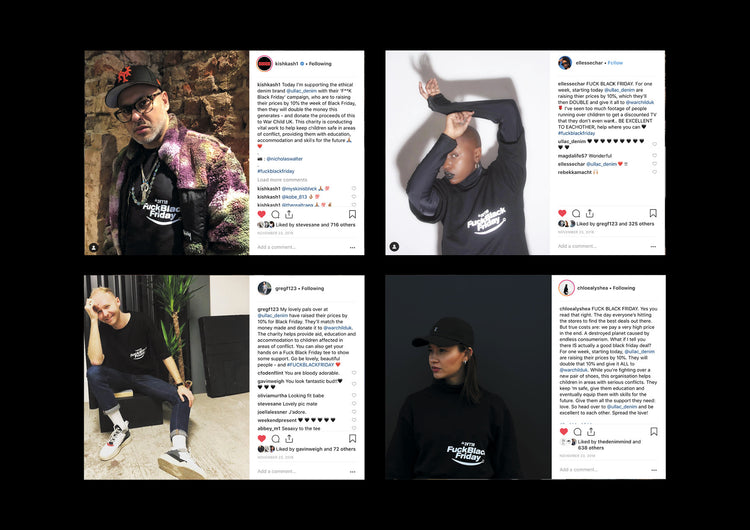The width and height of the screenshot is (750, 530).
Task: Click Load more comments on kishkash1 post
Action: click(282, 180)
